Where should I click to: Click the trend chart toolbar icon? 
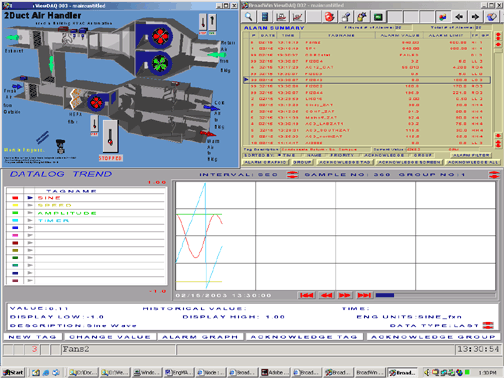(297, 16)
